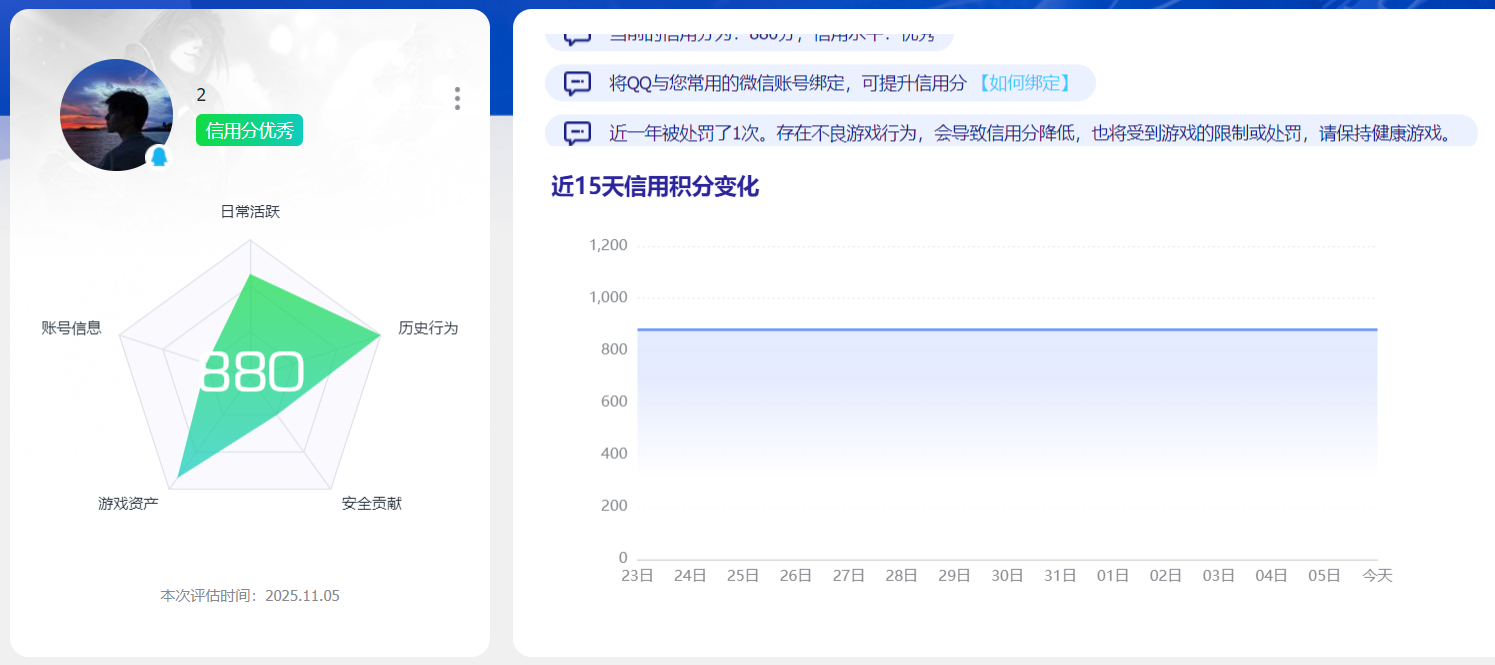Select the 日常活跃 radar axis label
Viewport: 1495px width, 665px height.
tap(250, 212)
